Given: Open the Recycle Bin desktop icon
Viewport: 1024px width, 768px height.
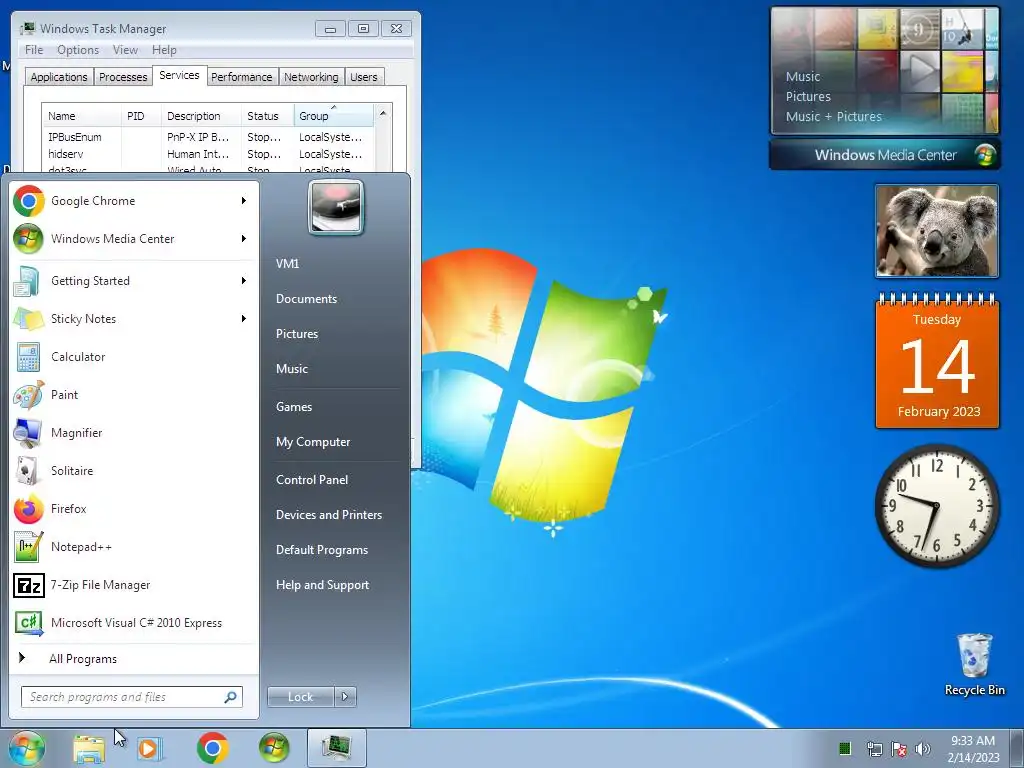Looking at the screenshot, I should [974, 665].
